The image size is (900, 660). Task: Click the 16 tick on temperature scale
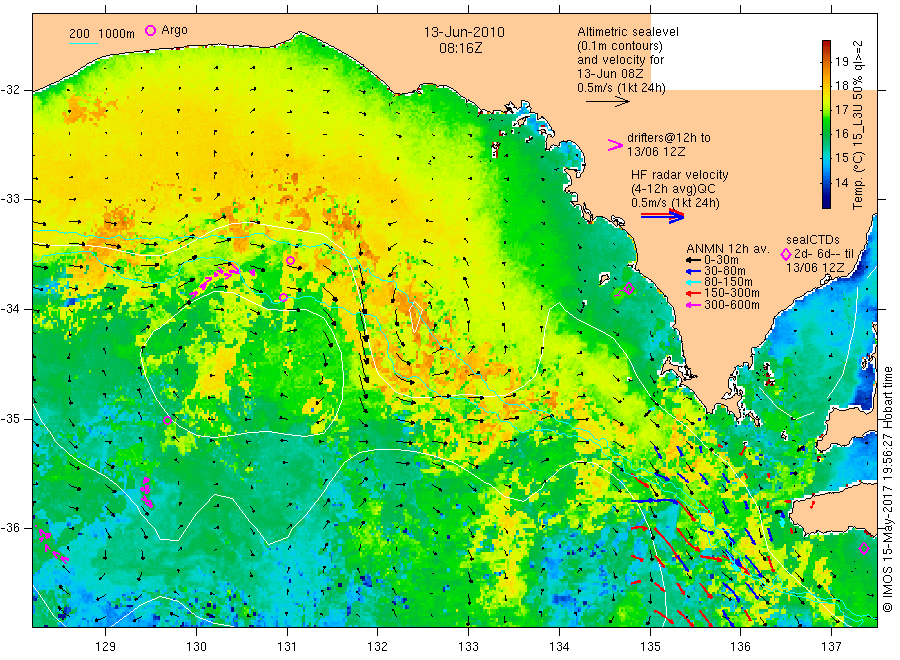click(x=841, y=134)
